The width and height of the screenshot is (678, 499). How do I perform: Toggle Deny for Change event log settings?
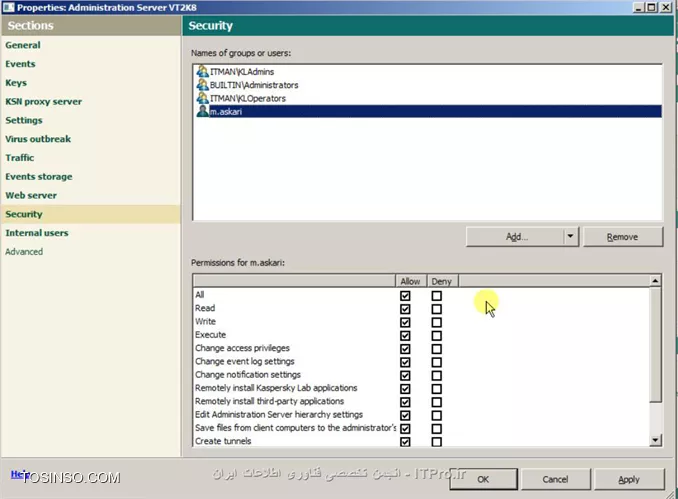[437, 362]
